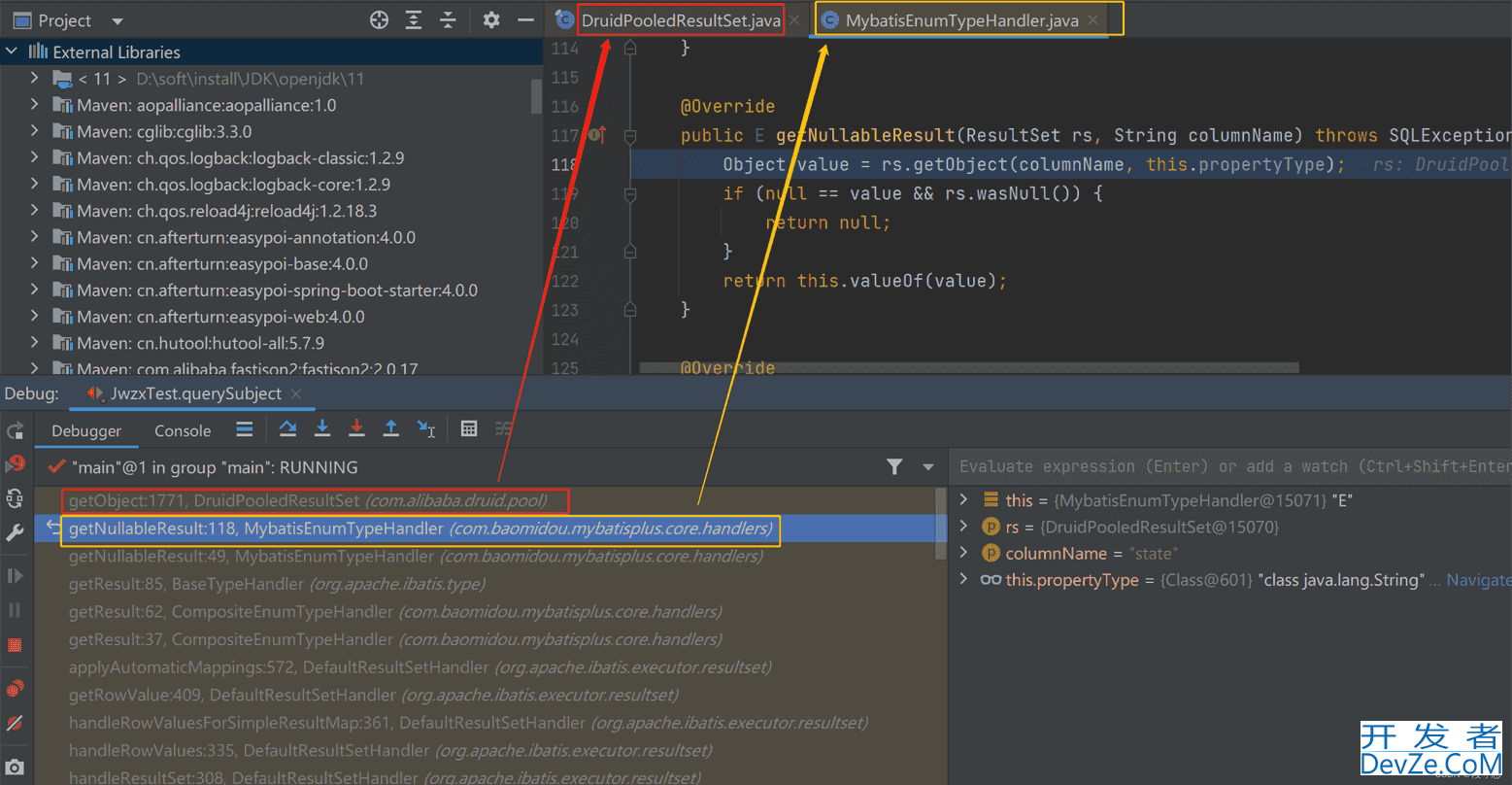
Task: Click the Select Opened File crosshair icon
Action: tap(380, 20)
